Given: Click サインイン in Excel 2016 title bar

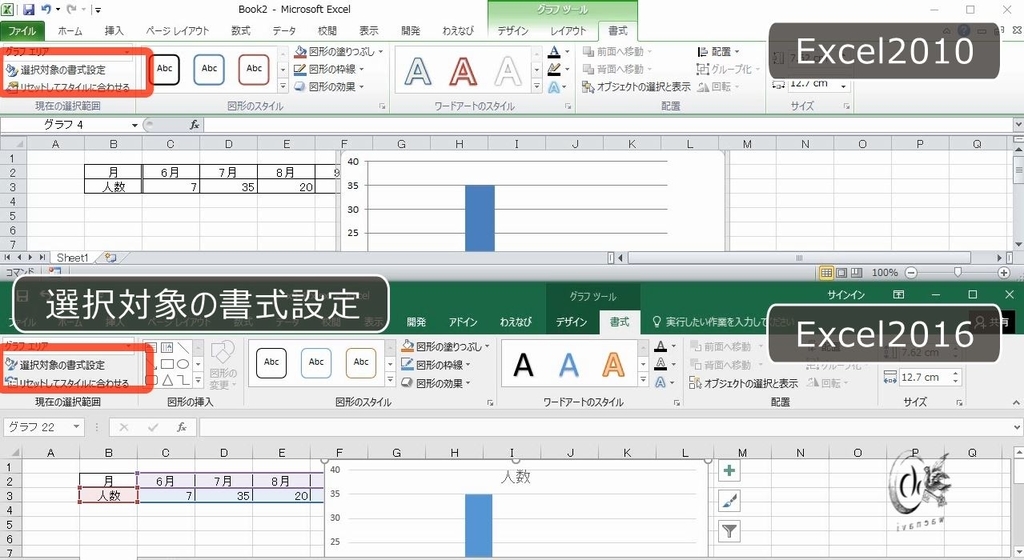Looking at the screenshot, I should 846,295.
